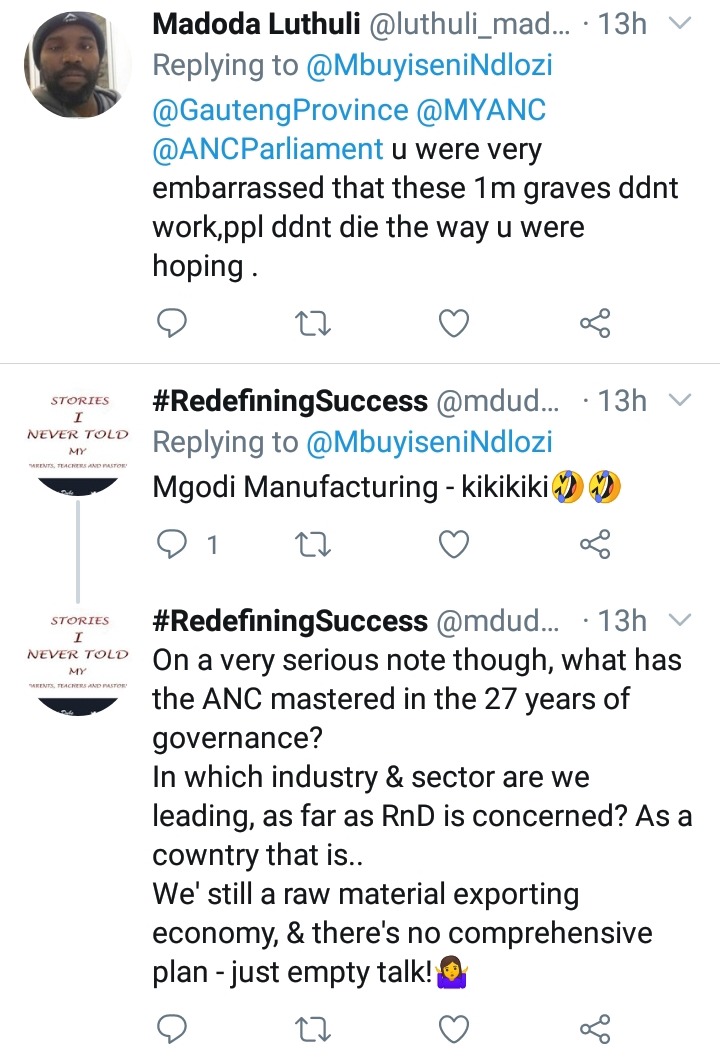Visit @MYANC profile mention

pyautogui.click(x=481, y=110)
